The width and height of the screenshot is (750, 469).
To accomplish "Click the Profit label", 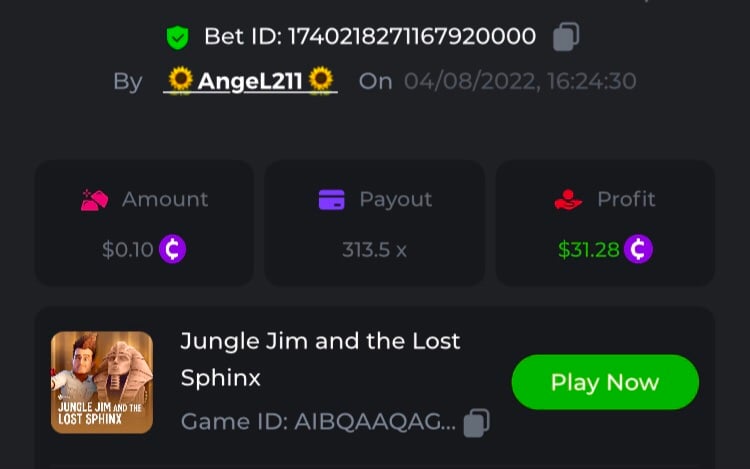I will coord(626,200).
